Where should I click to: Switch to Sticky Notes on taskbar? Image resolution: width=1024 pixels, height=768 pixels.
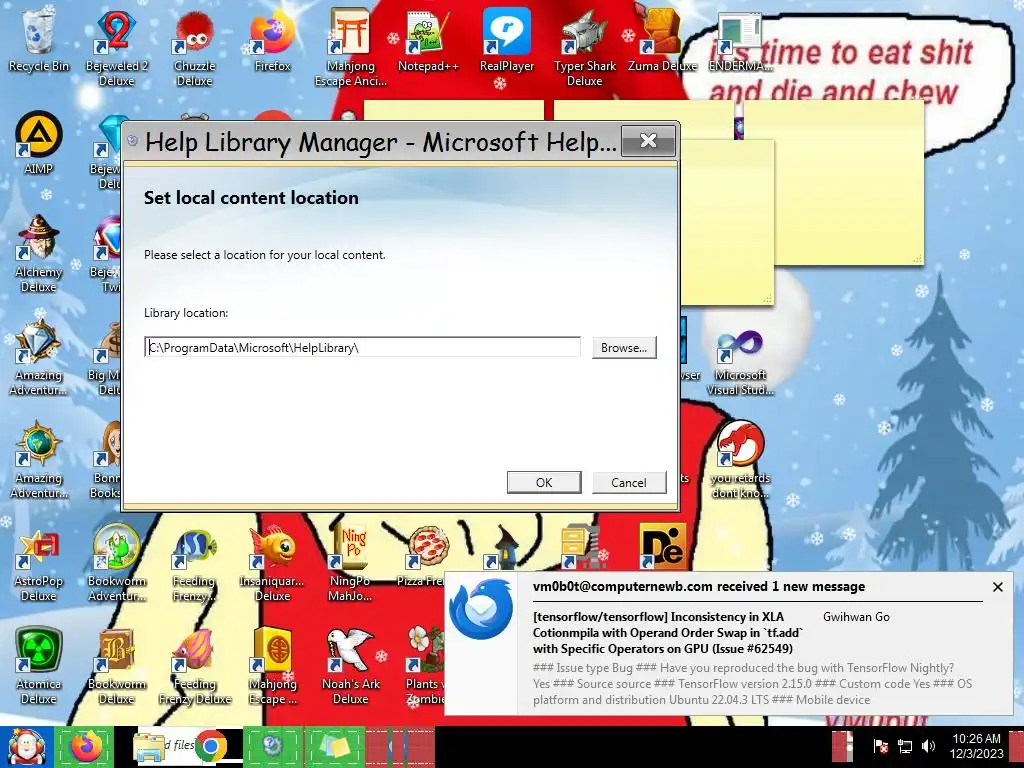(x=334, y=746)
